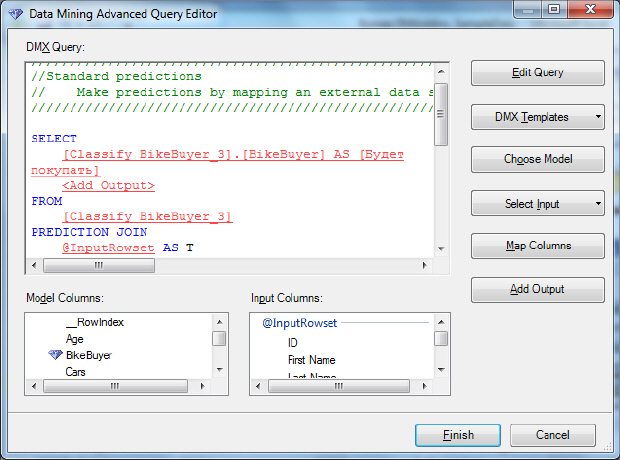Click the <Add Output> placeholder in query

click(x=108, y=186)
